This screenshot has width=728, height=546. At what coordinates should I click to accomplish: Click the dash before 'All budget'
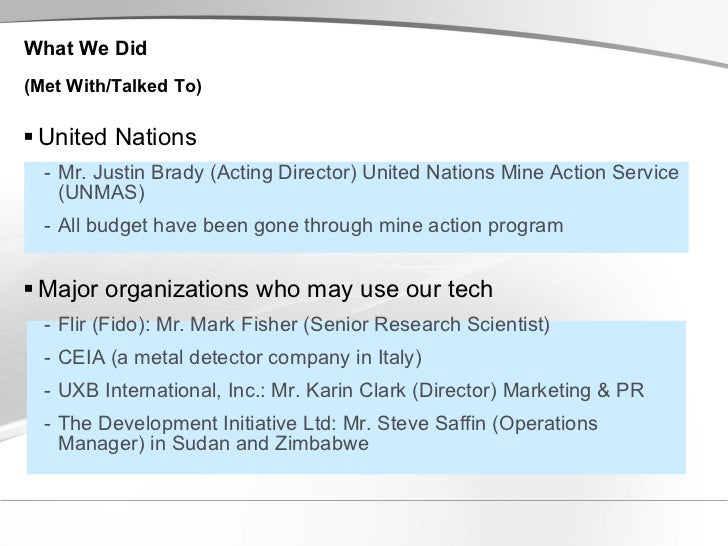point(48,226)
